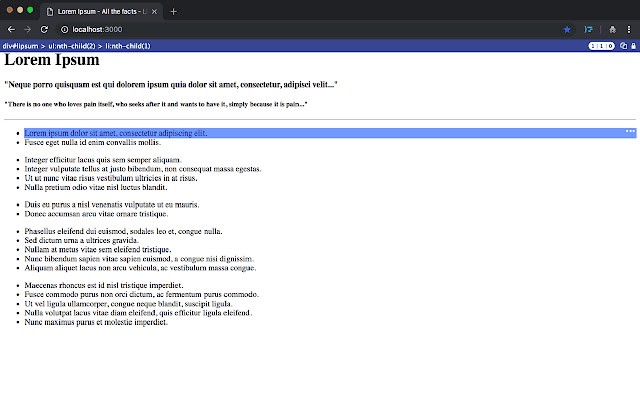Viewport: 640px width, 400px height.
Task: Open a new browser tab
Action: (173, 12)
